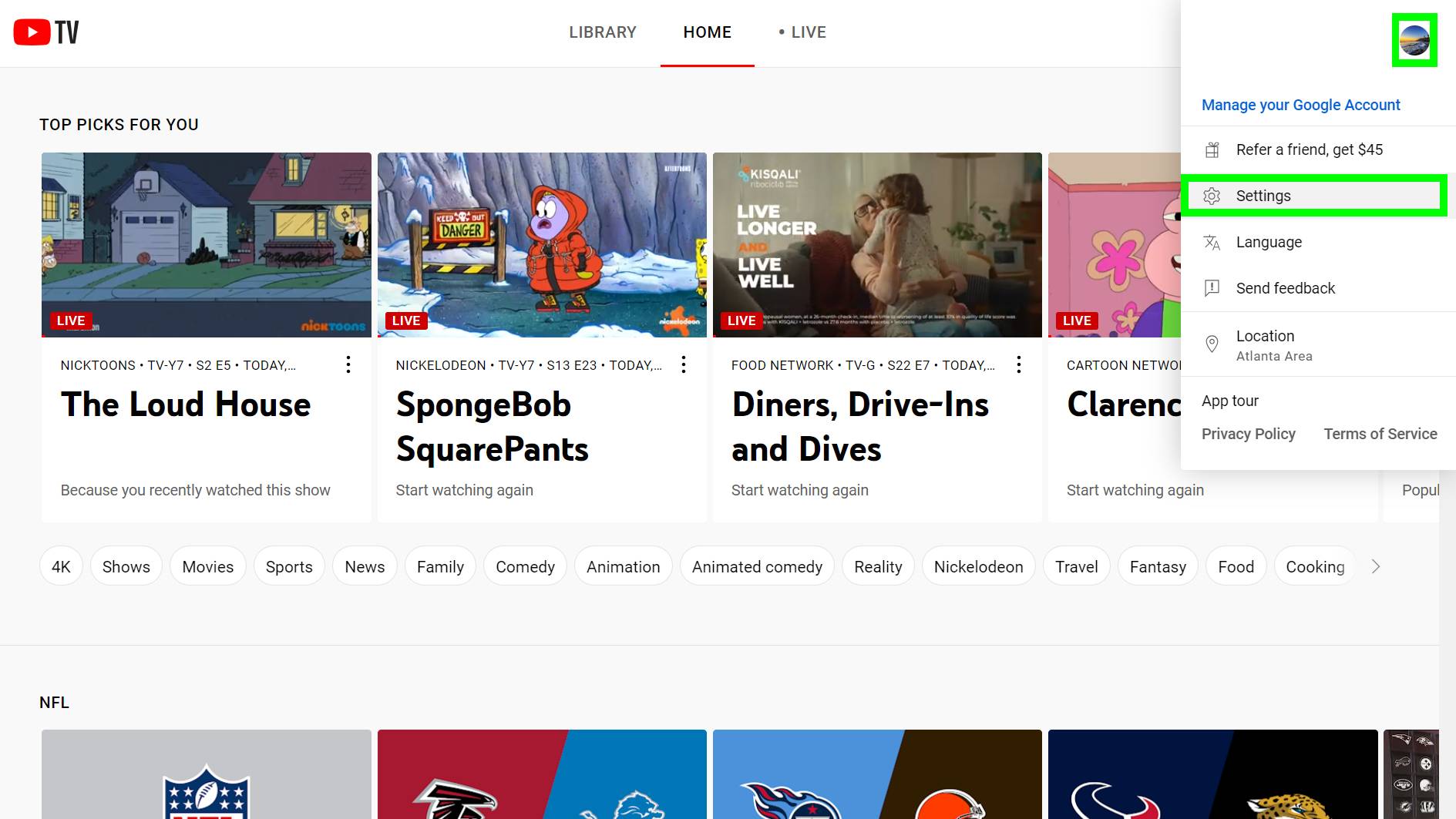This screenshot has width=1456, height=819.
Task: Open the Privacy Policy link
Action: 1248,434
